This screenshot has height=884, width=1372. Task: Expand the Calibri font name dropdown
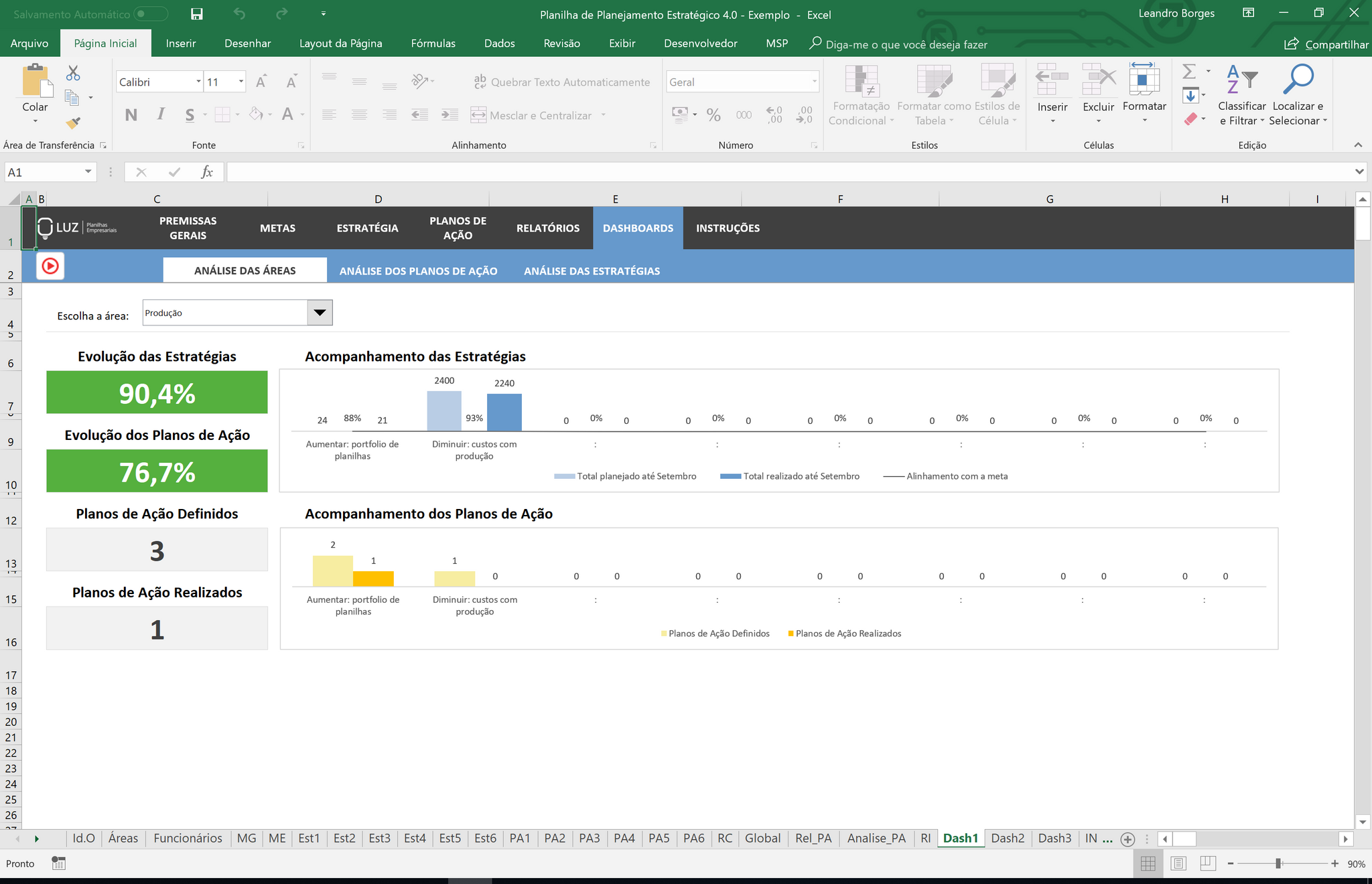pos(198,82)
